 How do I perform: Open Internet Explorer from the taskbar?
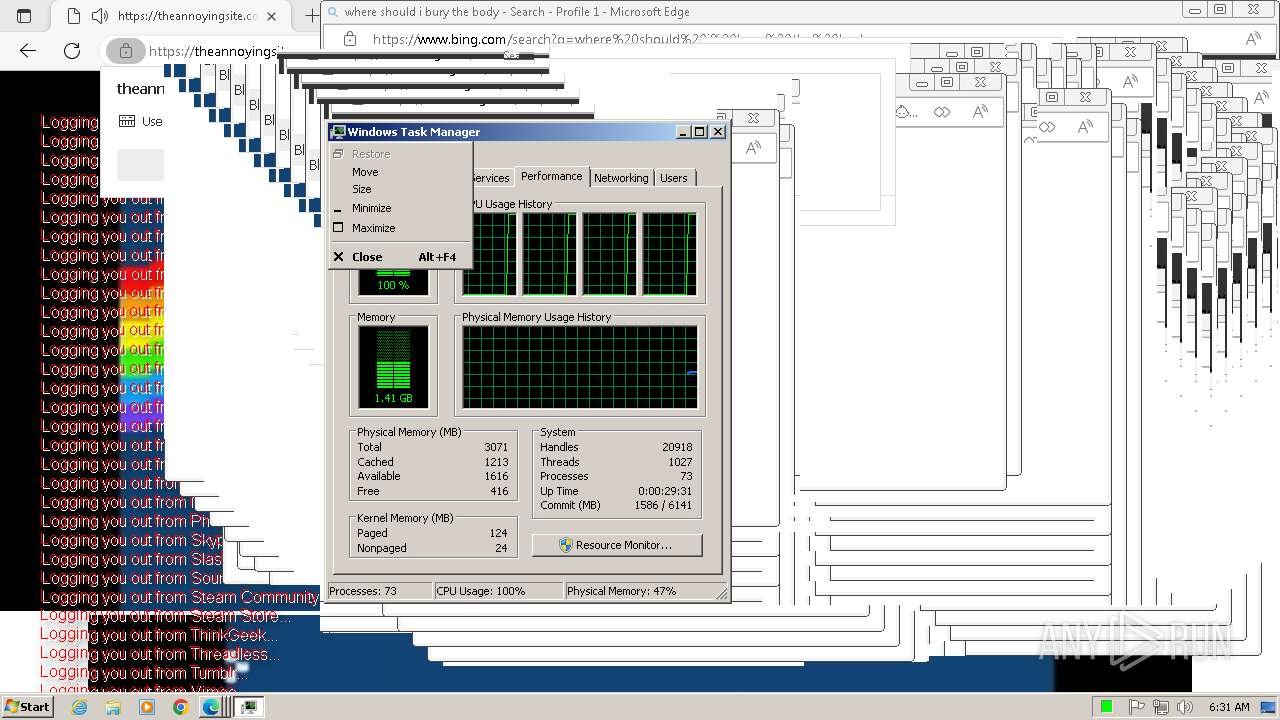[80, 707]
